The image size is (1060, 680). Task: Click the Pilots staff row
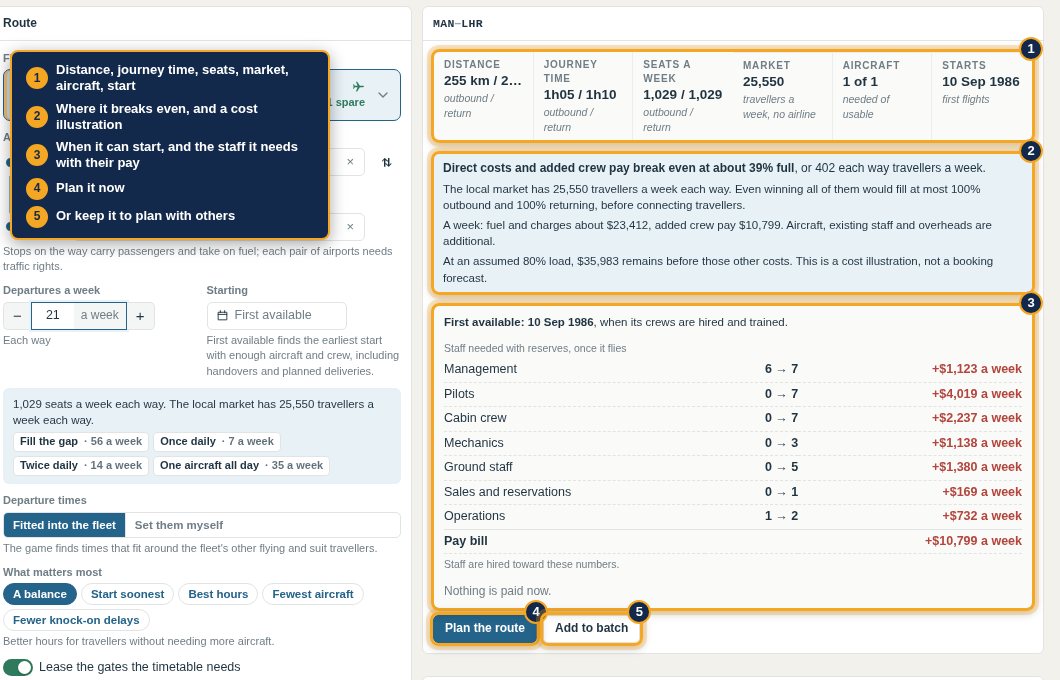pos(733,394)
